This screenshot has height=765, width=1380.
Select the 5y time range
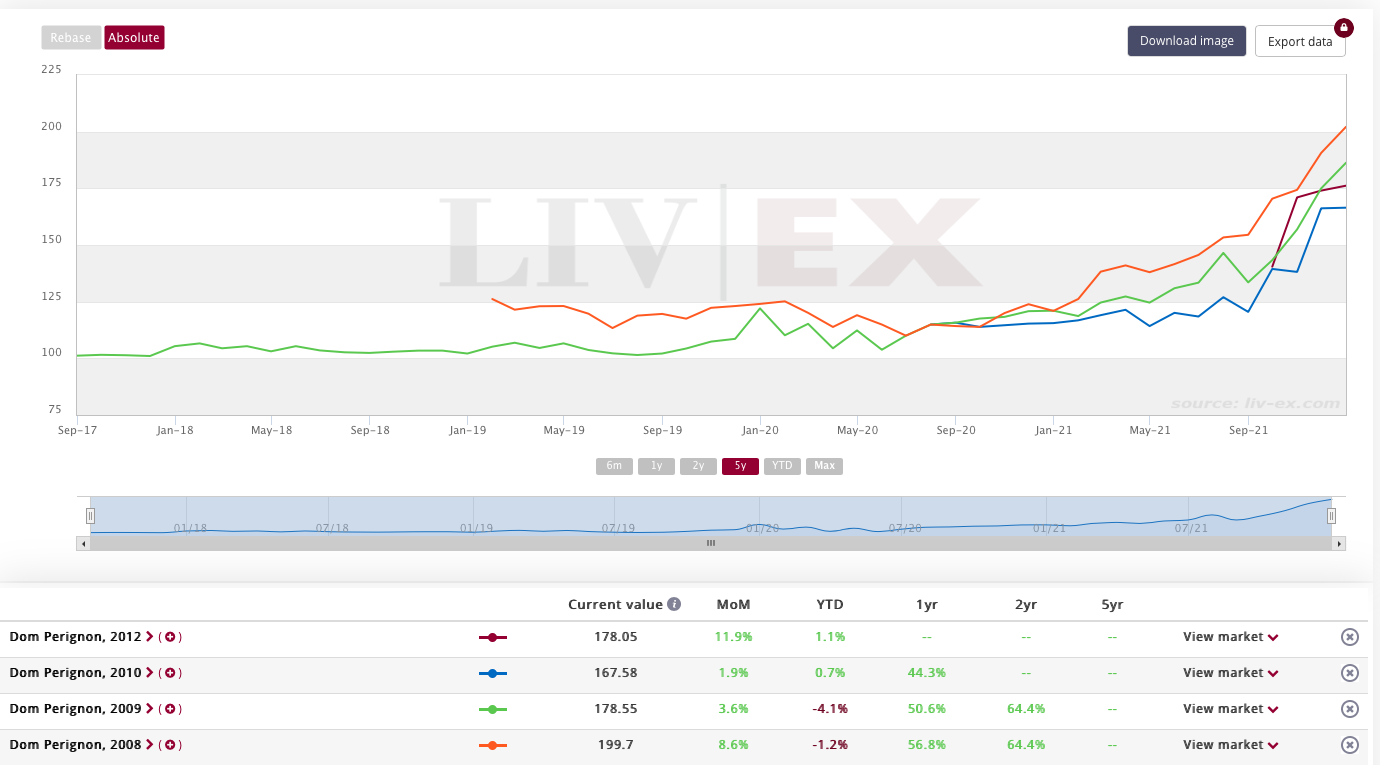pos(740,466)
